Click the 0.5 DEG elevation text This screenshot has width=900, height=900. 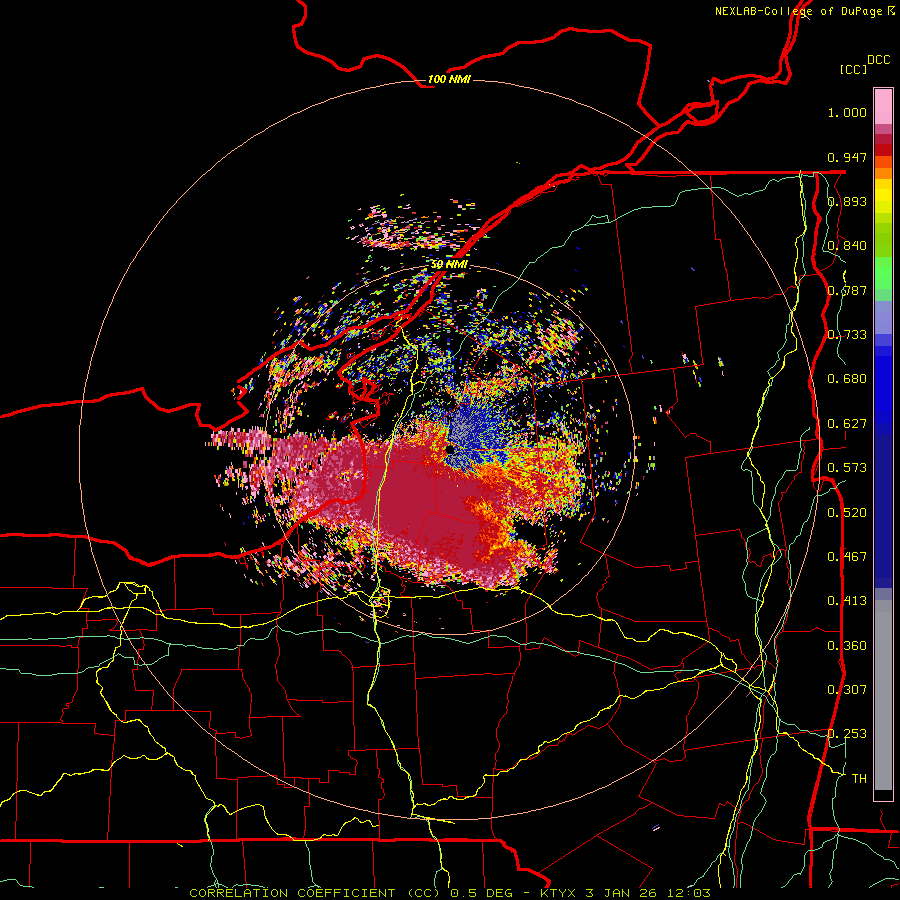pyautogui.click(x=481, y=893)
